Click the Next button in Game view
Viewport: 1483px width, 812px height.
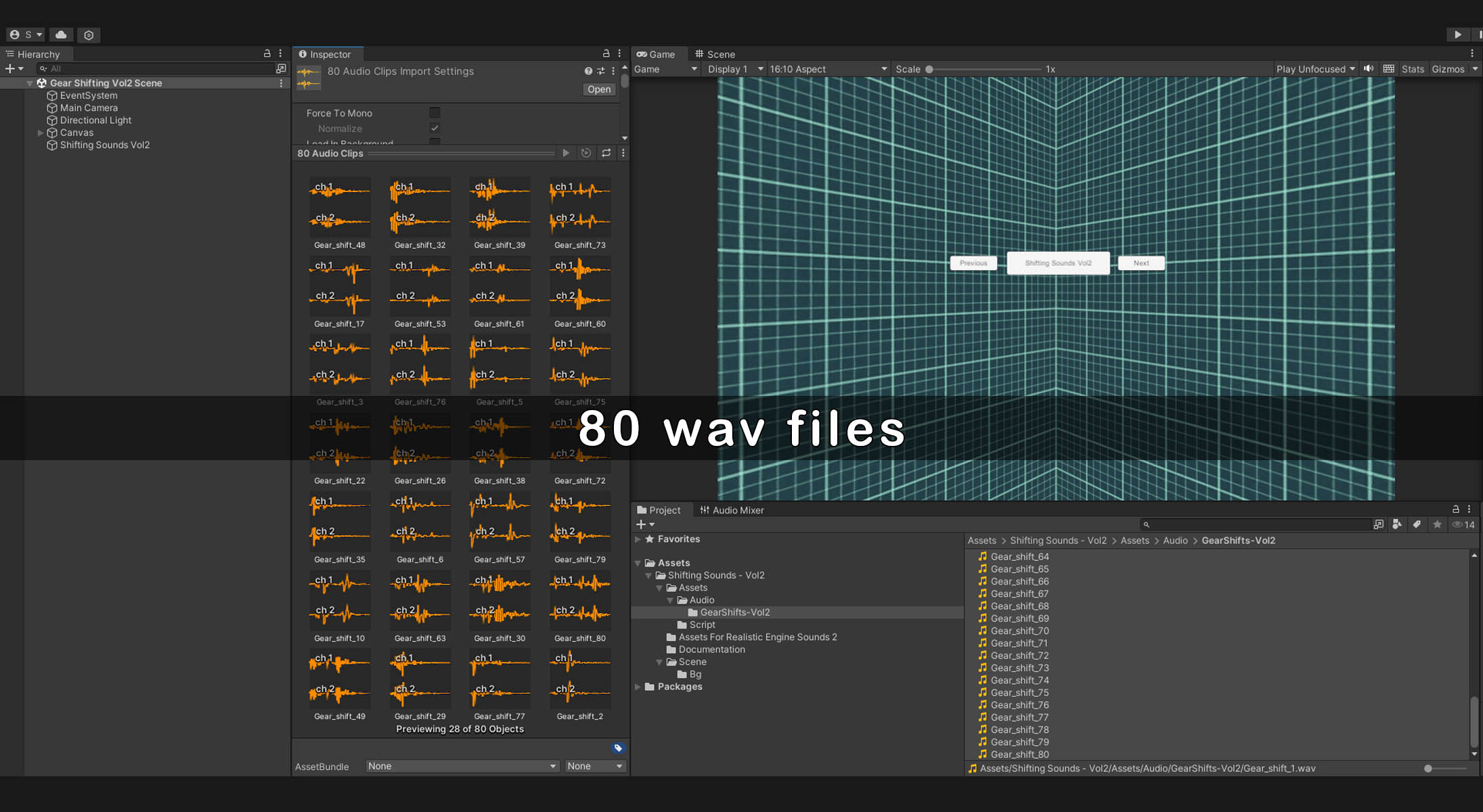(x=1141, y=263)
